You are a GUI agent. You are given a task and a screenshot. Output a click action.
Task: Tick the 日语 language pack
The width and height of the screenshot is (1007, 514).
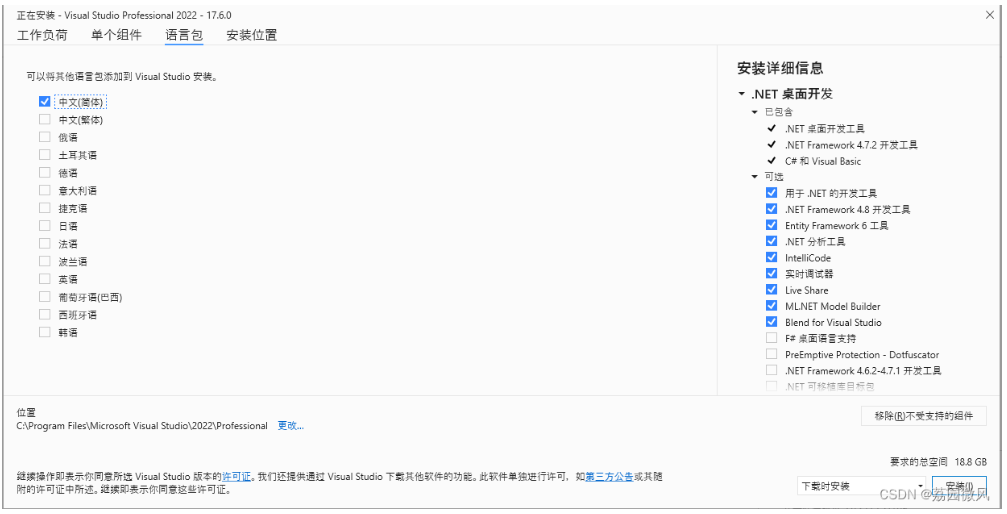pos(44,226)
